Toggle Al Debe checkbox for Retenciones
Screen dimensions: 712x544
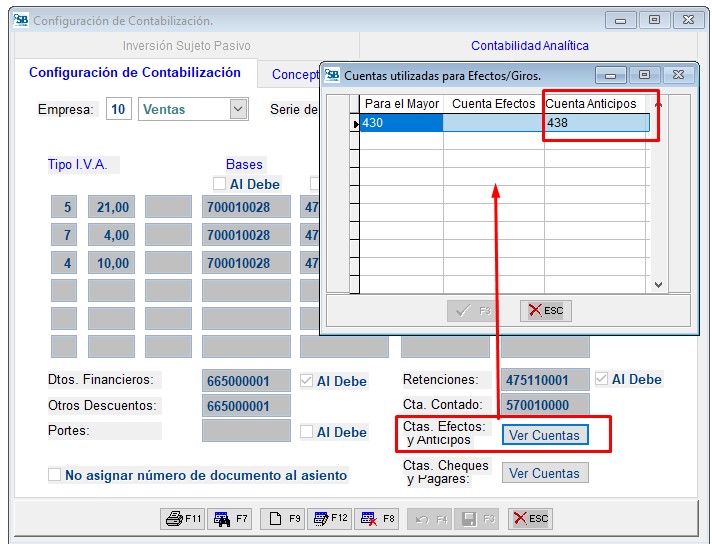602,379
